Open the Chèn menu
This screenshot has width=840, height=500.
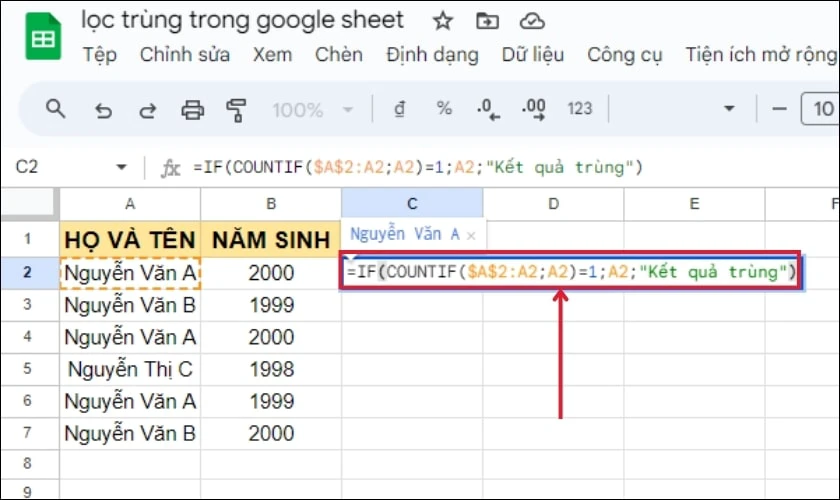[x=339, y=55]
